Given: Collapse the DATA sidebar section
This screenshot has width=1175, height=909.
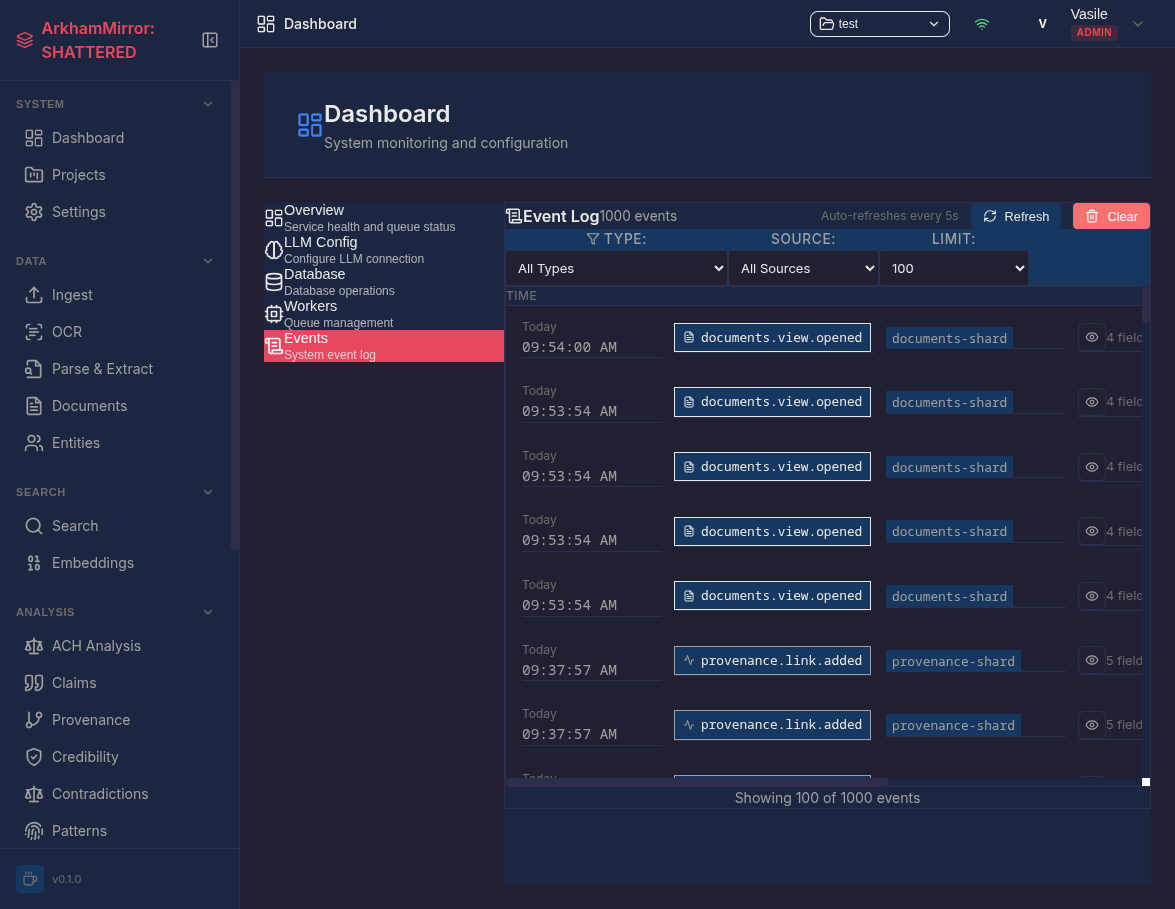Looking at the screenshot, I should click(x=208, y=261).
